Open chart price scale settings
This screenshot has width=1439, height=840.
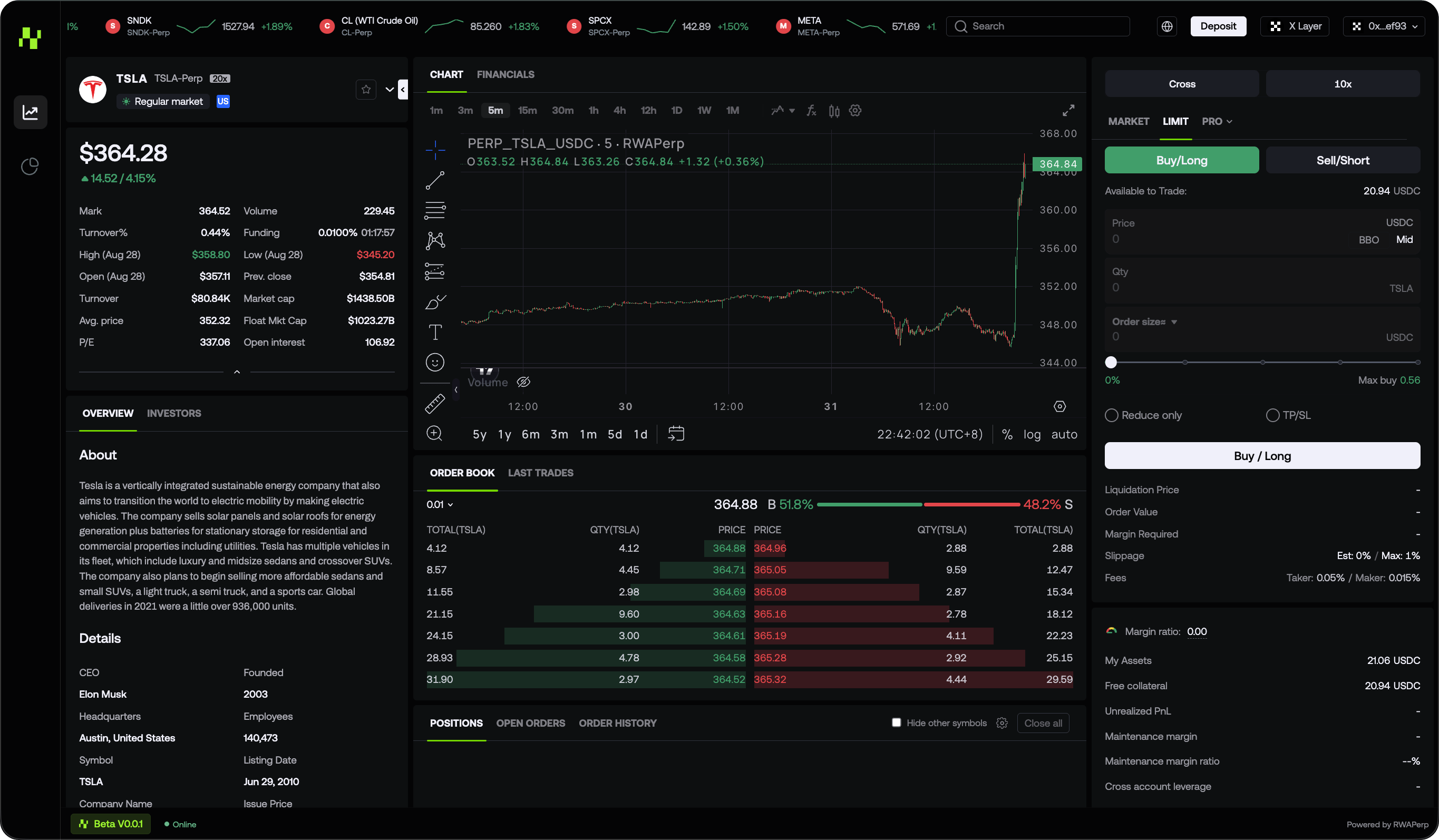[x=1060, y=407]
